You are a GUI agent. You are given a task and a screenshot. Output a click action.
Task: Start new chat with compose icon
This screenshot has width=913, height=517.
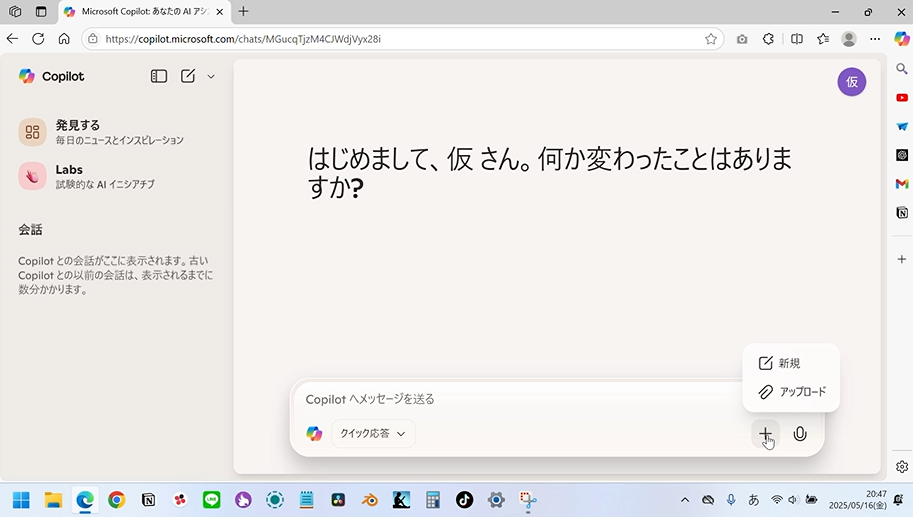coord(188,76)
